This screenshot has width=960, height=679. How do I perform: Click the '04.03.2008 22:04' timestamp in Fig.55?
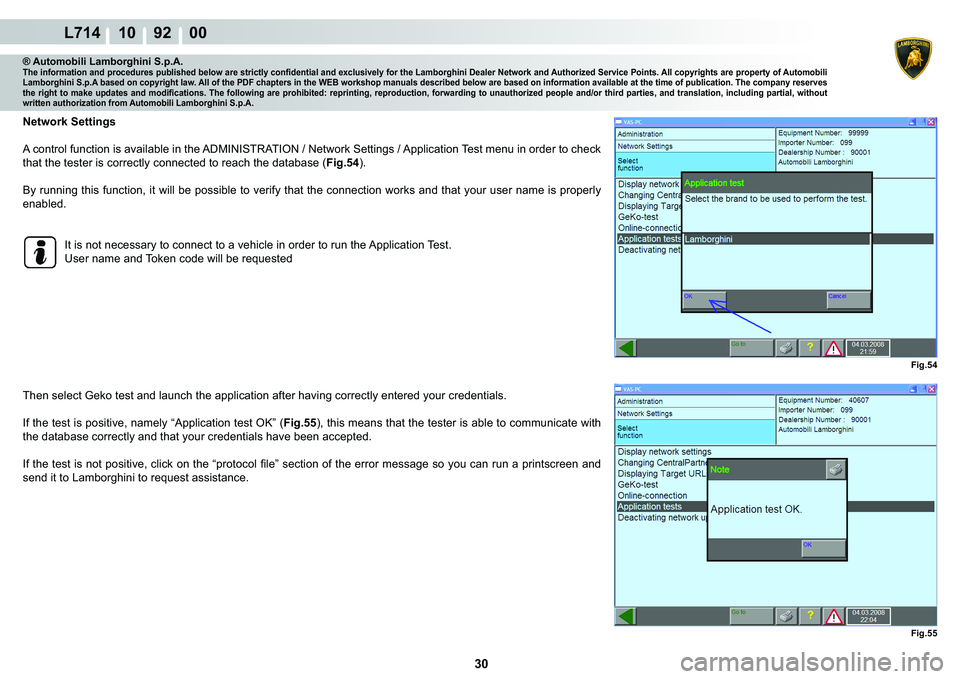(x=868, y=615)
